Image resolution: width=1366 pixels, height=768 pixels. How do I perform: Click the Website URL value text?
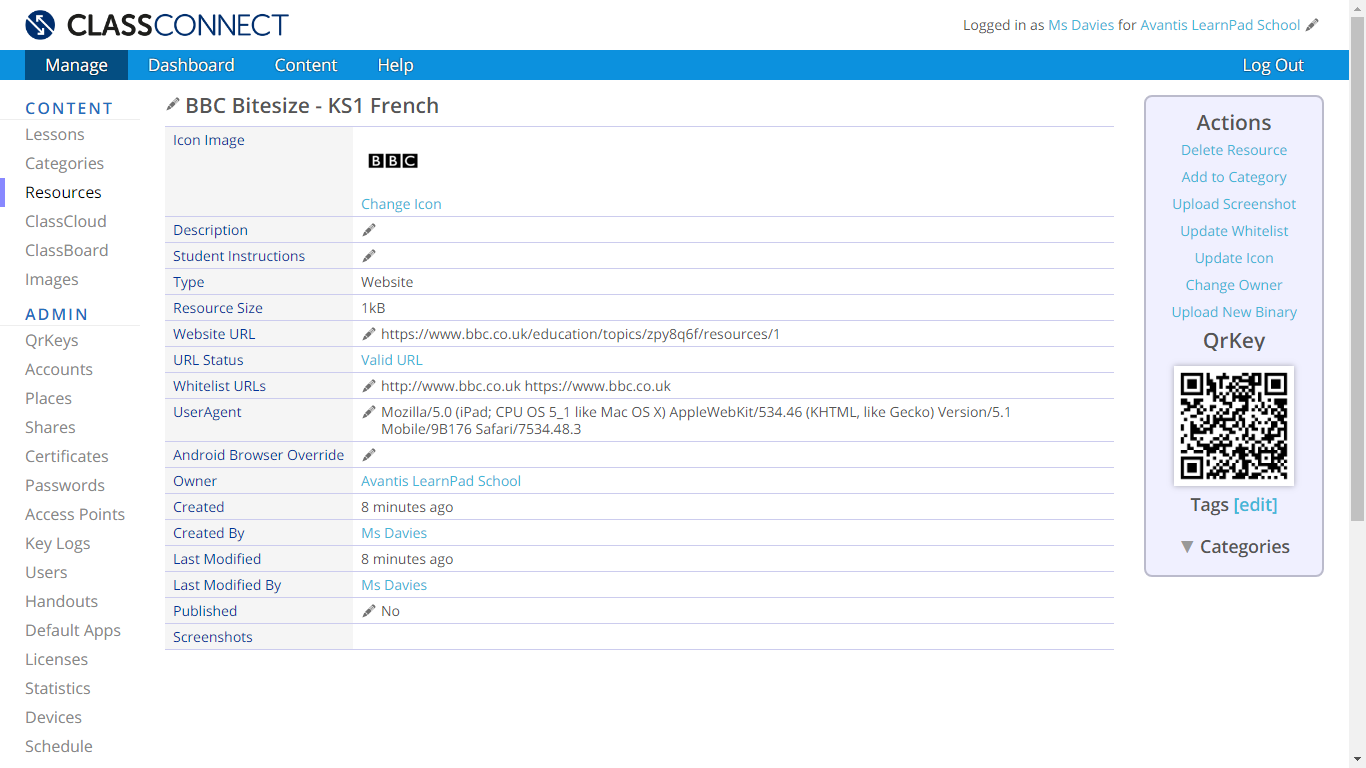point(580,334)
